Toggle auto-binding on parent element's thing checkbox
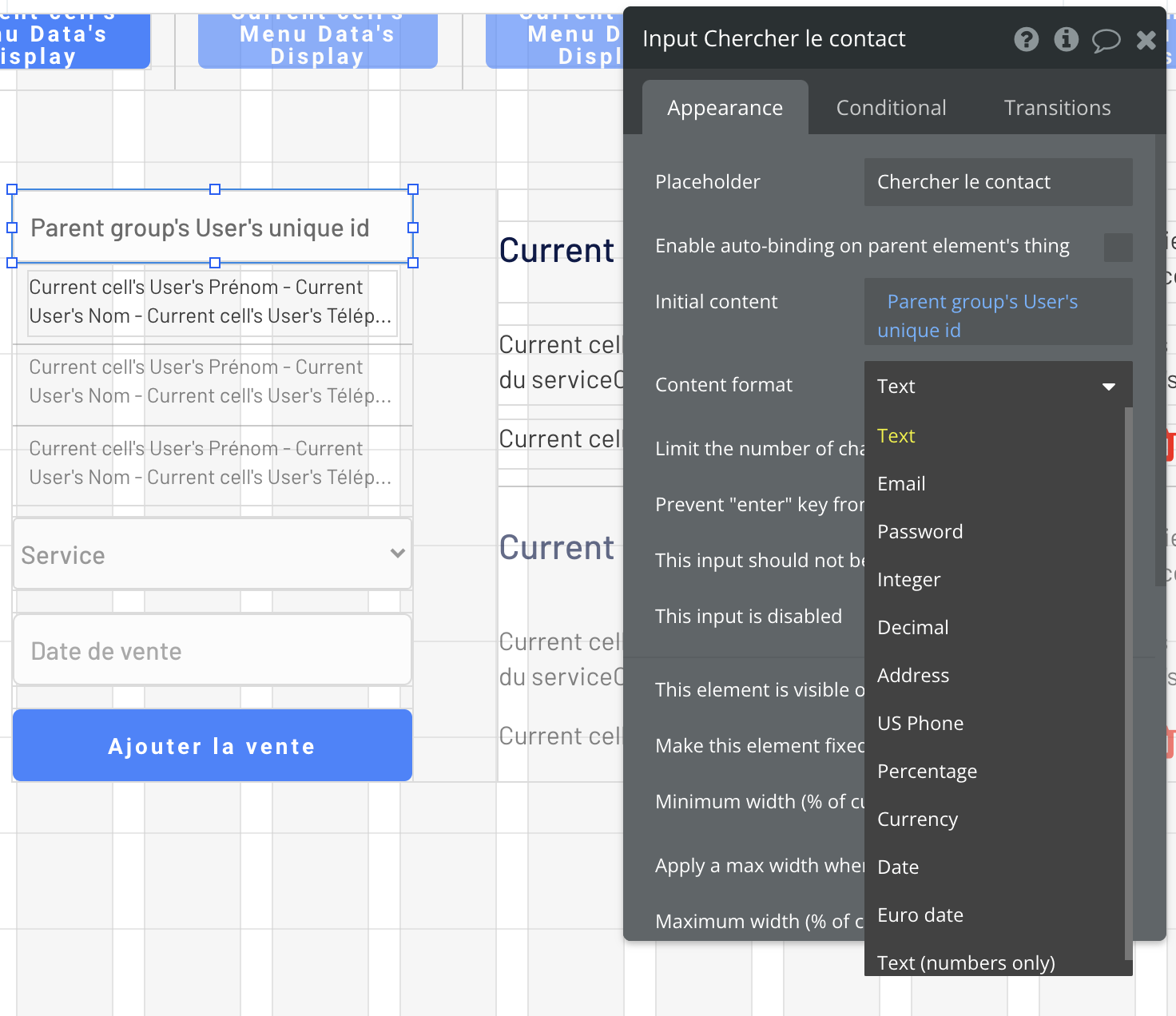 (x=1118, y=247)
